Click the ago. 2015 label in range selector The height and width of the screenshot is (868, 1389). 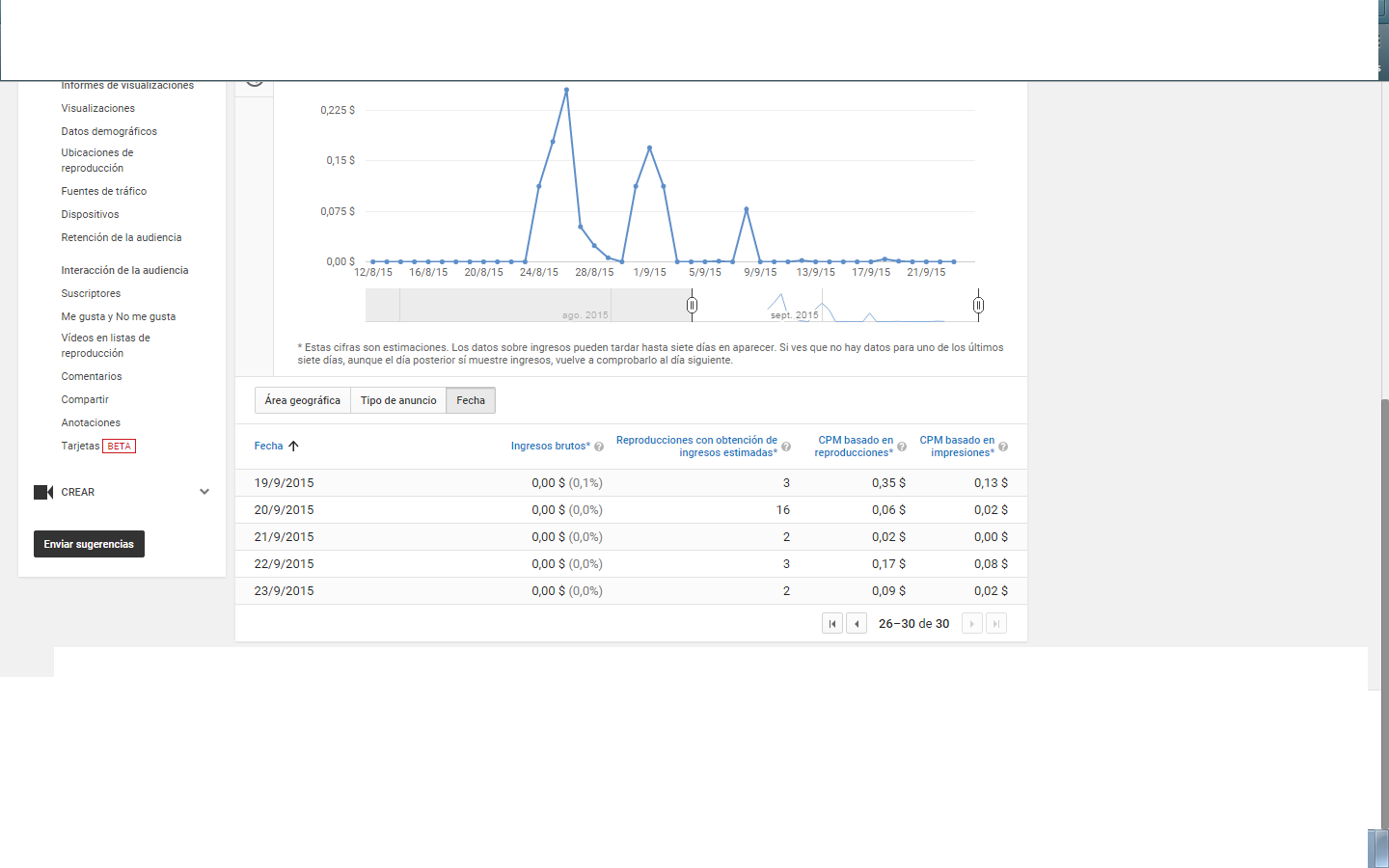586,315
